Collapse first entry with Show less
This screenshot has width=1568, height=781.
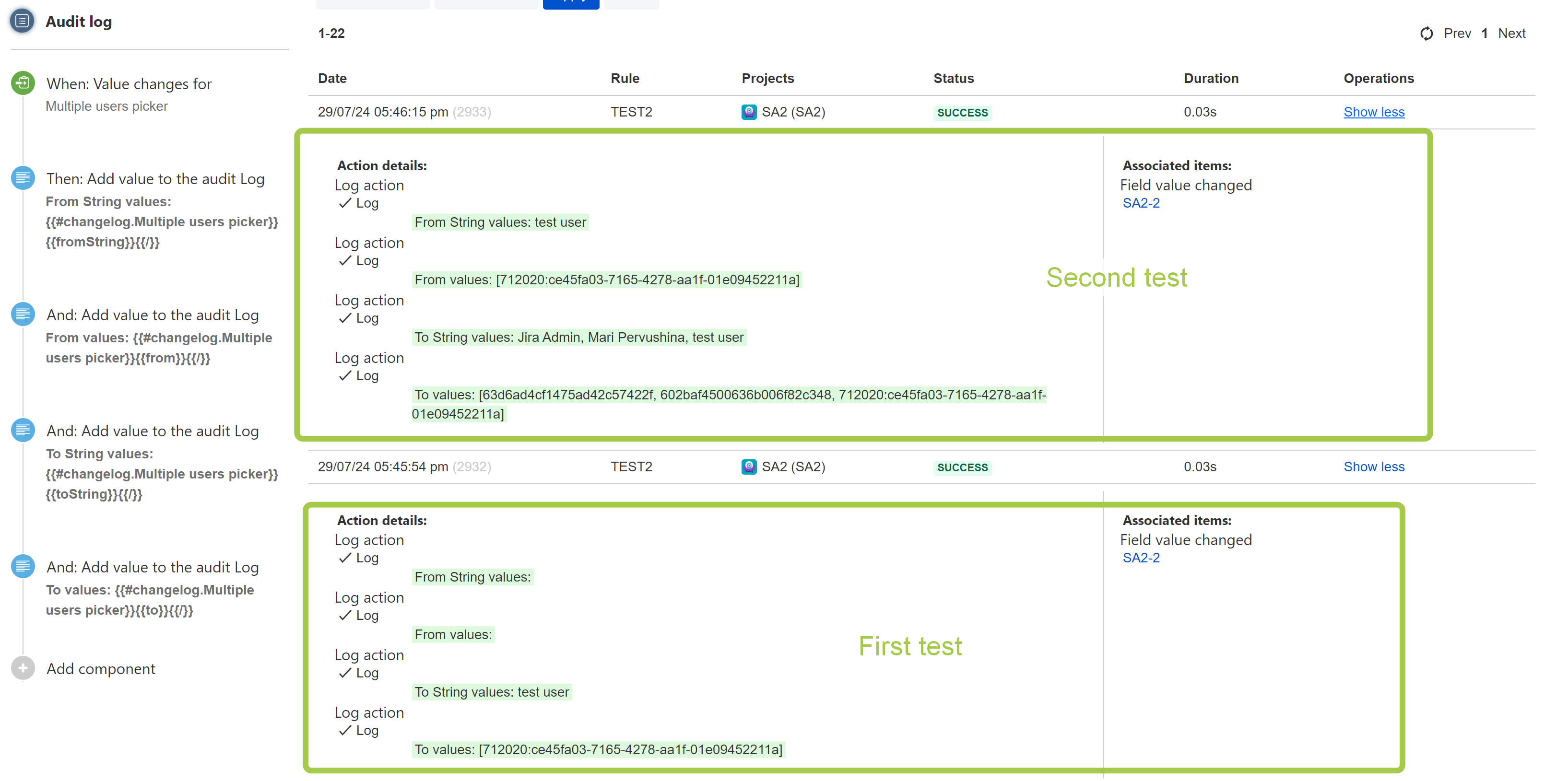coord(1373,112)
